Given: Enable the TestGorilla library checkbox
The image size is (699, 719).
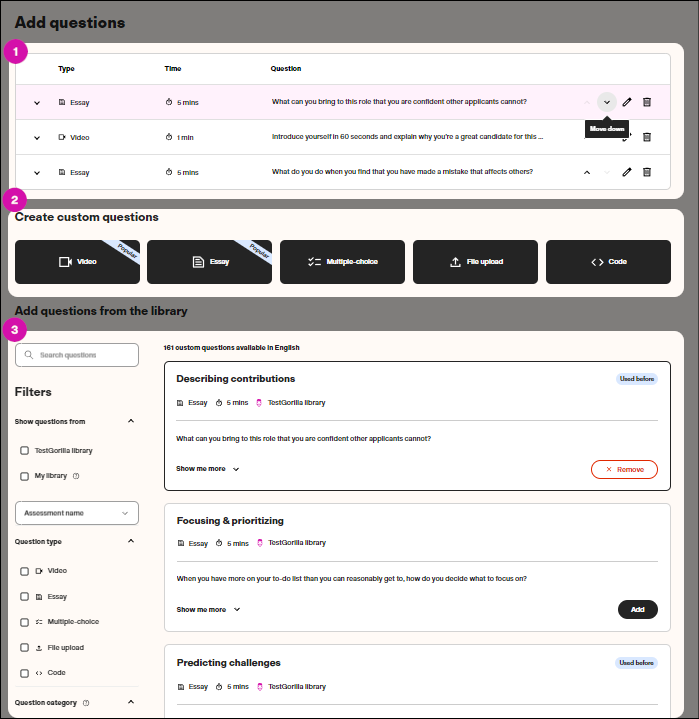Looking at the screenshot, I should click(24, 451).
